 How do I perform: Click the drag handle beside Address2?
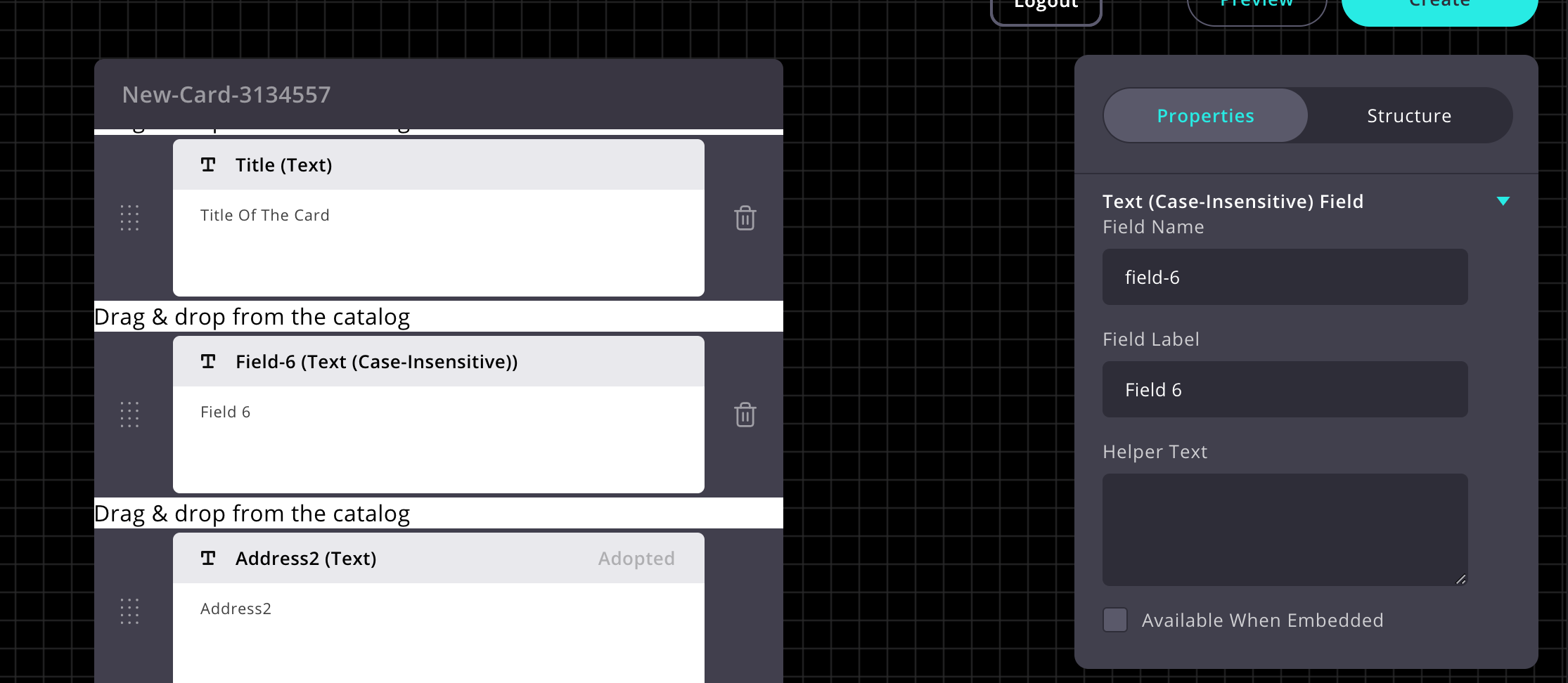129,612
